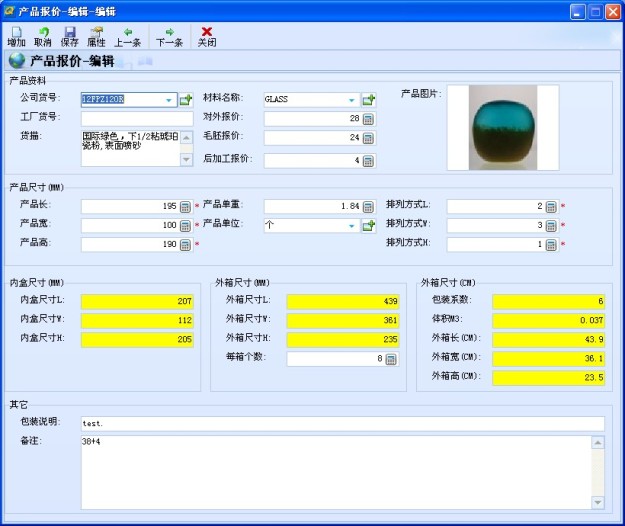Go to previous record with 上一条
Screen dimensions: 625x526
[128, 37]
